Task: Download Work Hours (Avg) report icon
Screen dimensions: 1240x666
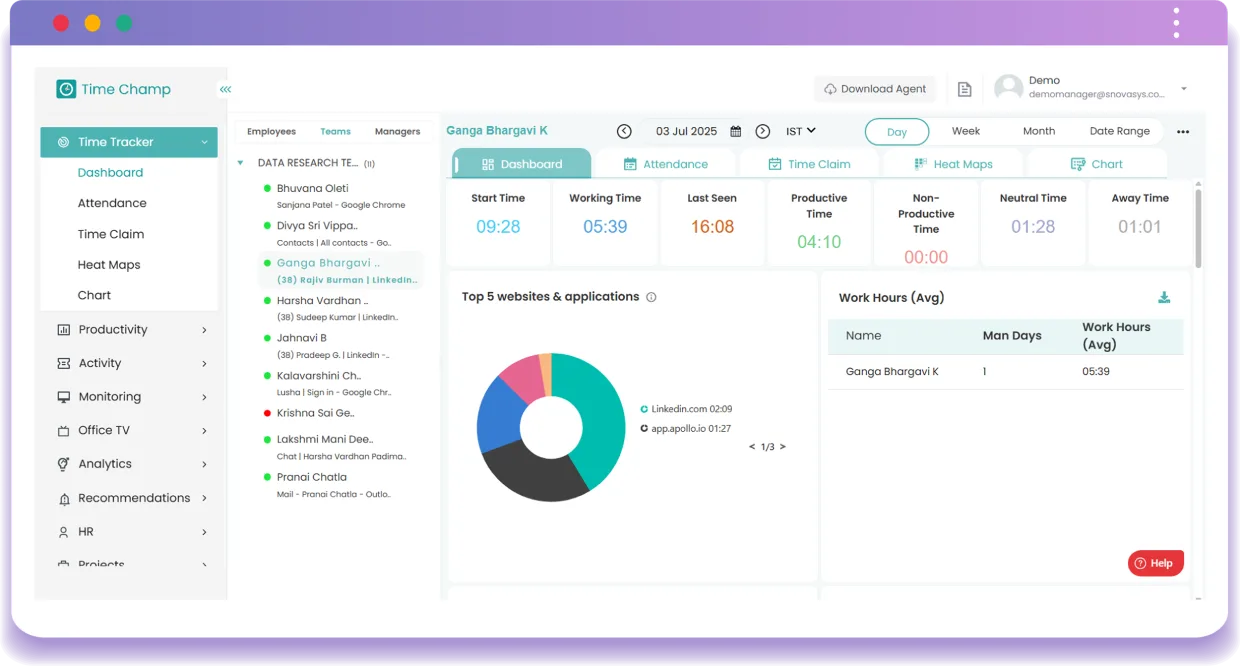Action: 1164,297
